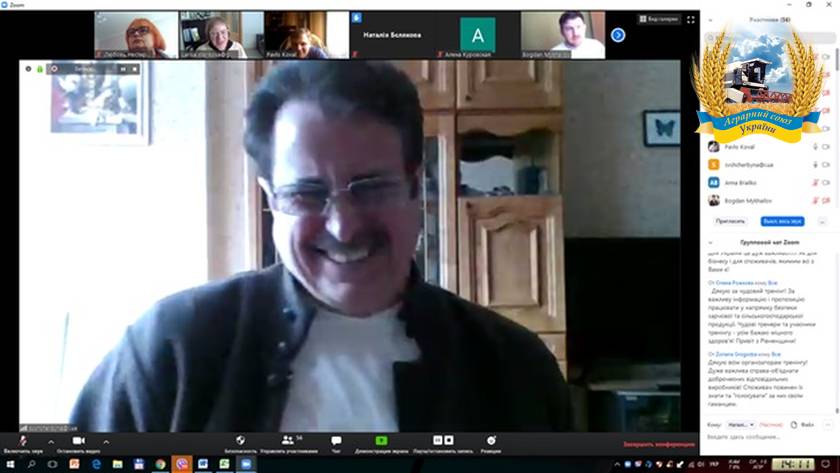840x473 pixels.
Task: Select the Алена Куровская avatar tile
Action: (477, 35)
